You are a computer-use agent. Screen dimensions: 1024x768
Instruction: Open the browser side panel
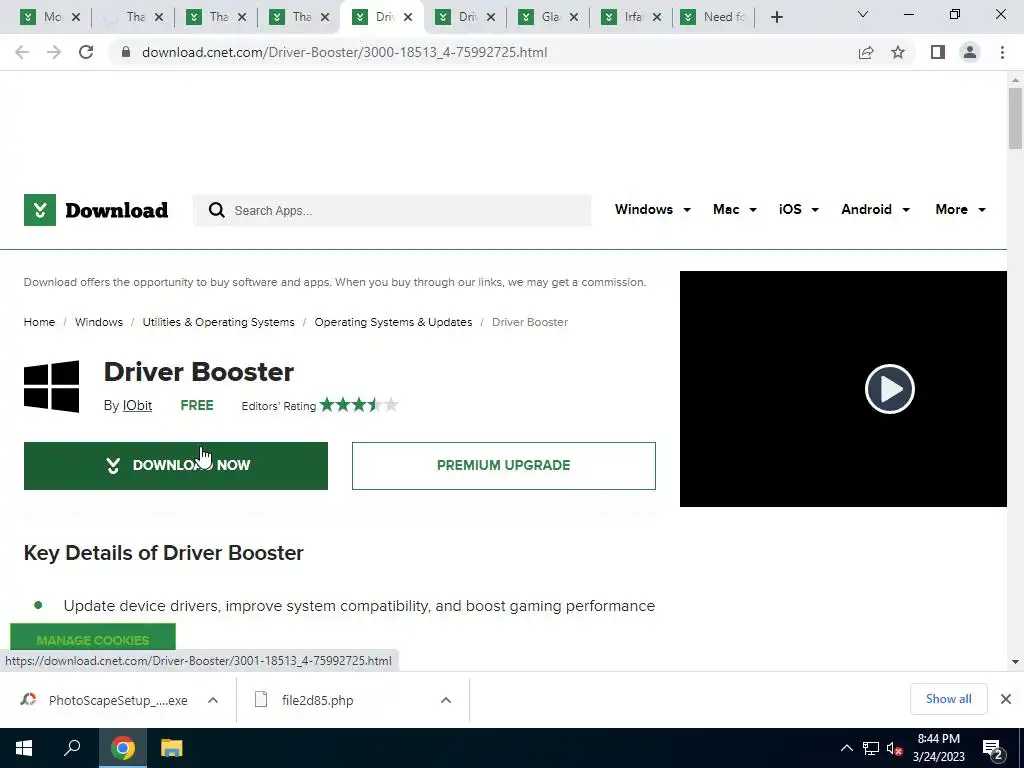coord(938,52)
